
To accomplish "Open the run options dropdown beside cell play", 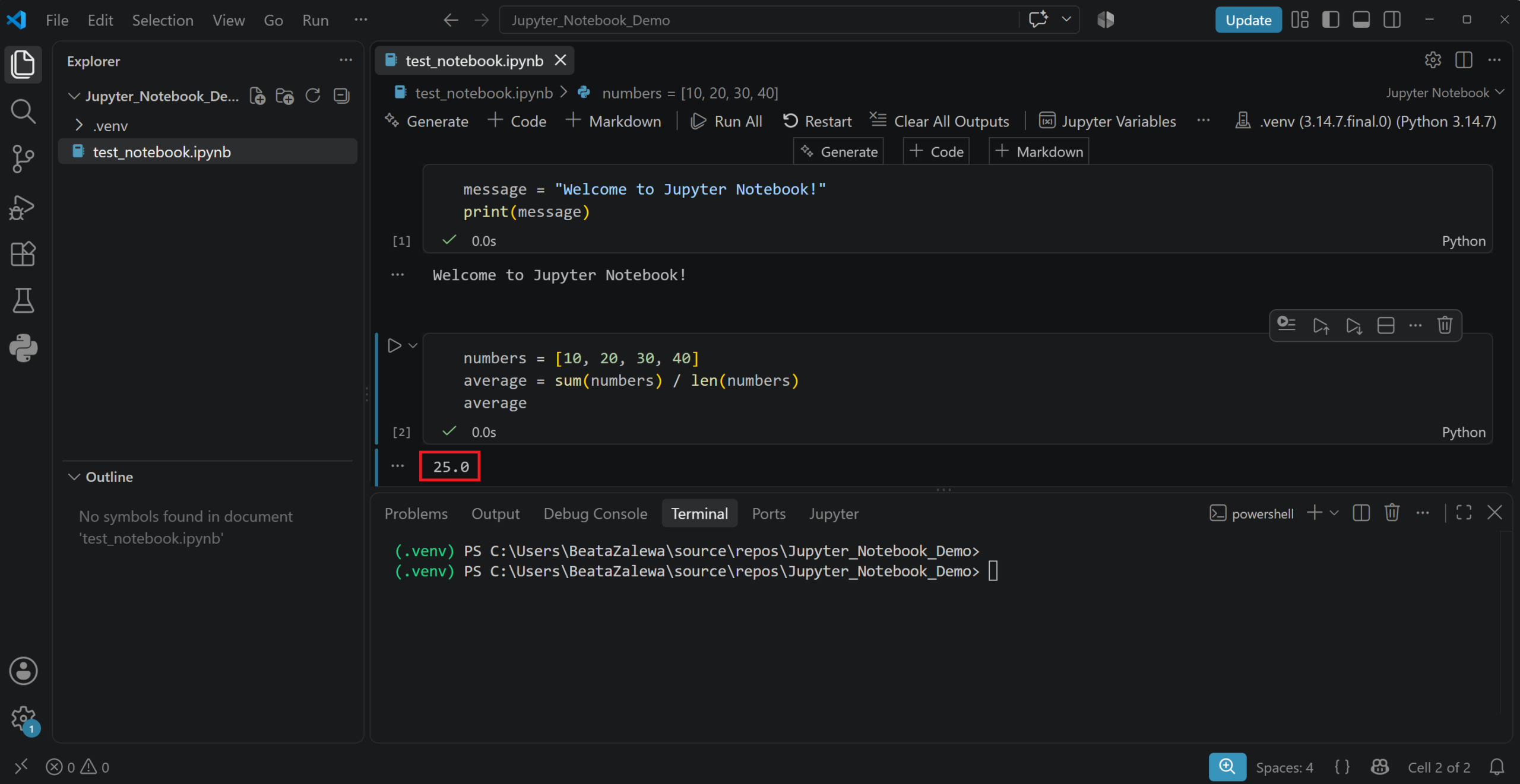I will 413,345.
